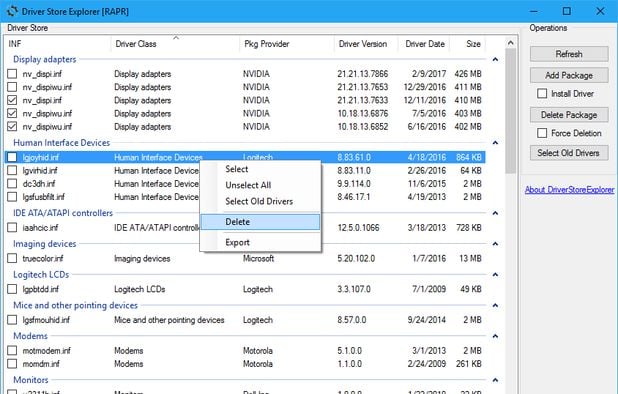Choose Select Old Drivers in context menu
Image resolution: width=618 pixels, height=394 pixels.
260,201
